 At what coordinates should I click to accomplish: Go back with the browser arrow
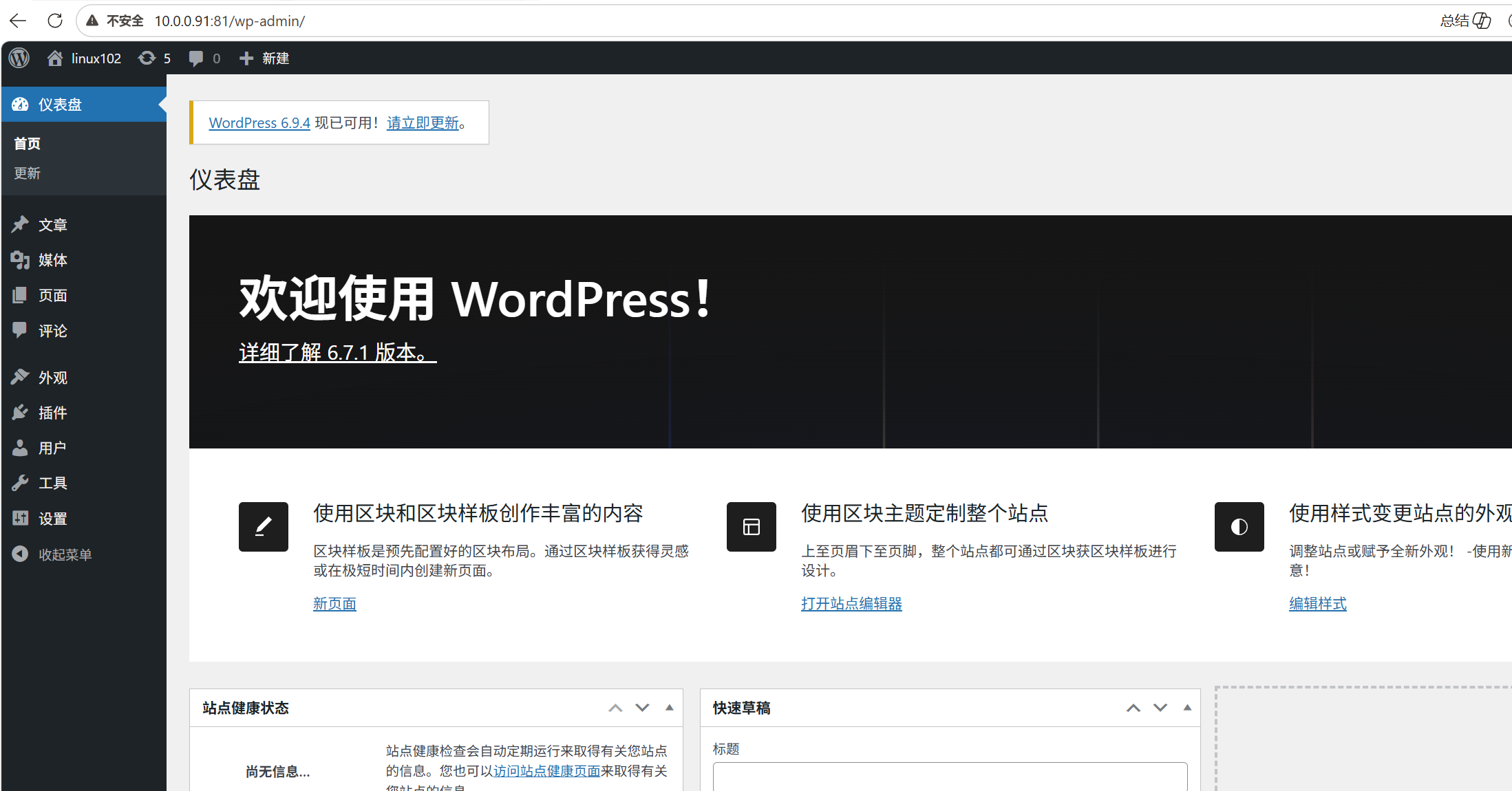coord(18,21)
